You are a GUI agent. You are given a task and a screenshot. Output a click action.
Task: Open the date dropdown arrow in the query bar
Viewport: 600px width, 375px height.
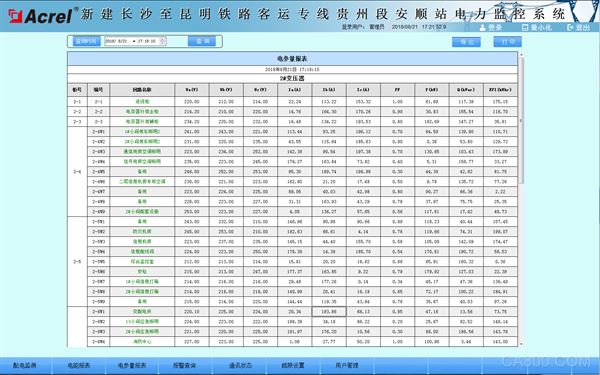coord(134,41)
